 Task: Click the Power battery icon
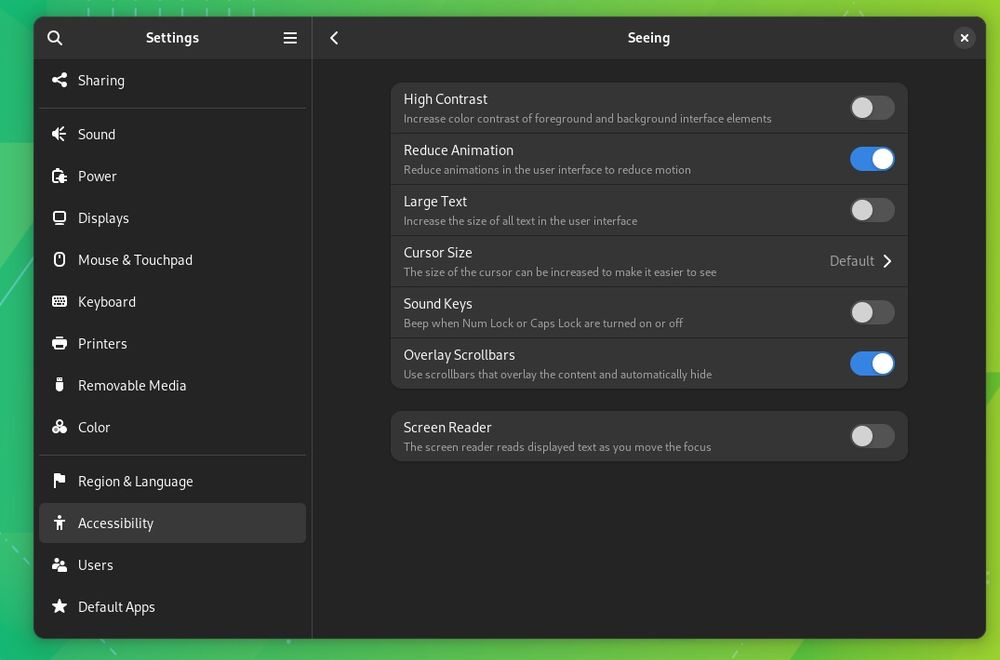pos(58,176)
